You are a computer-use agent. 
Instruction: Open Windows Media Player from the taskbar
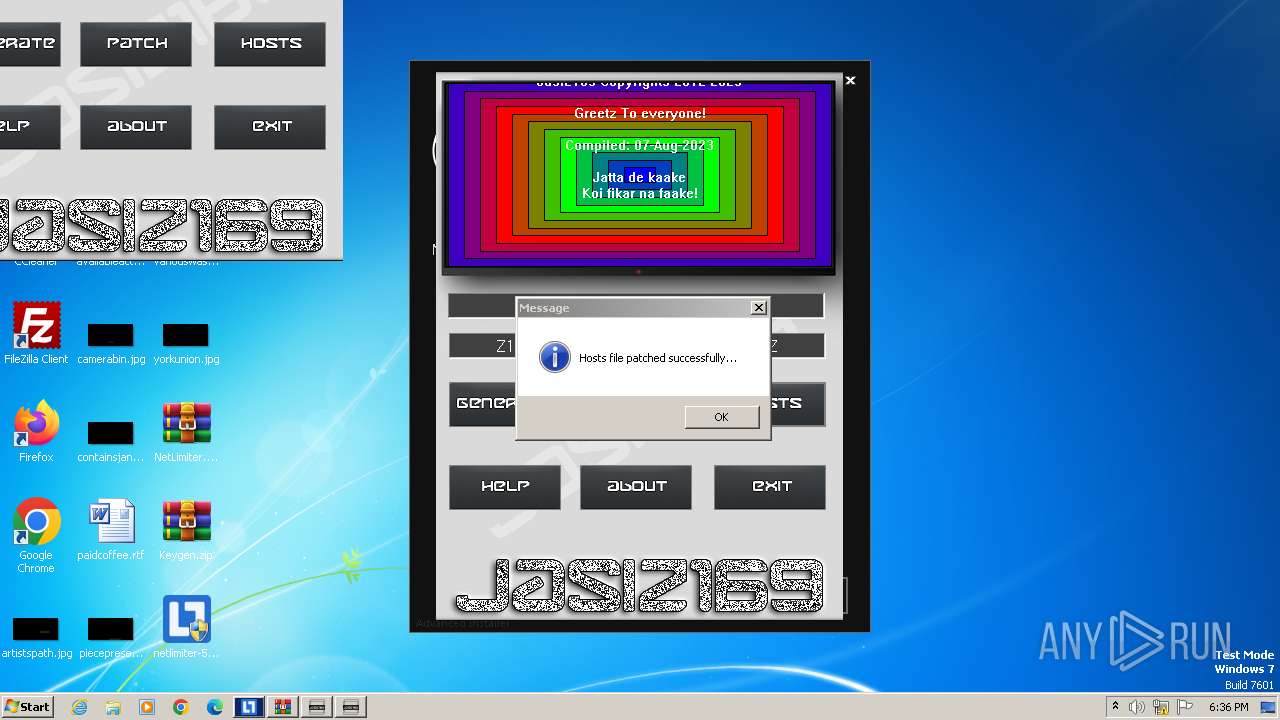pyautogui.click(x=147, y=707)
